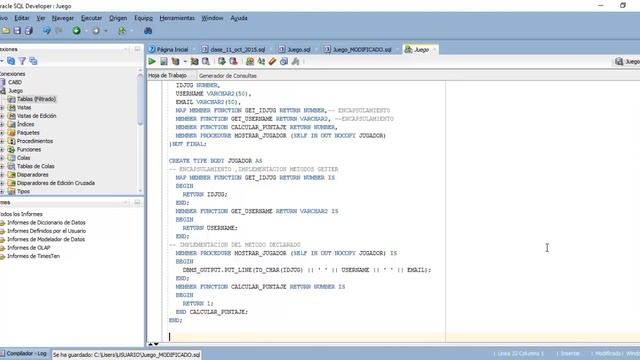Click the Schema Browser icon in Connections panel
The image size is (640, 360).
pyautogui.click(x=33, y=61)
